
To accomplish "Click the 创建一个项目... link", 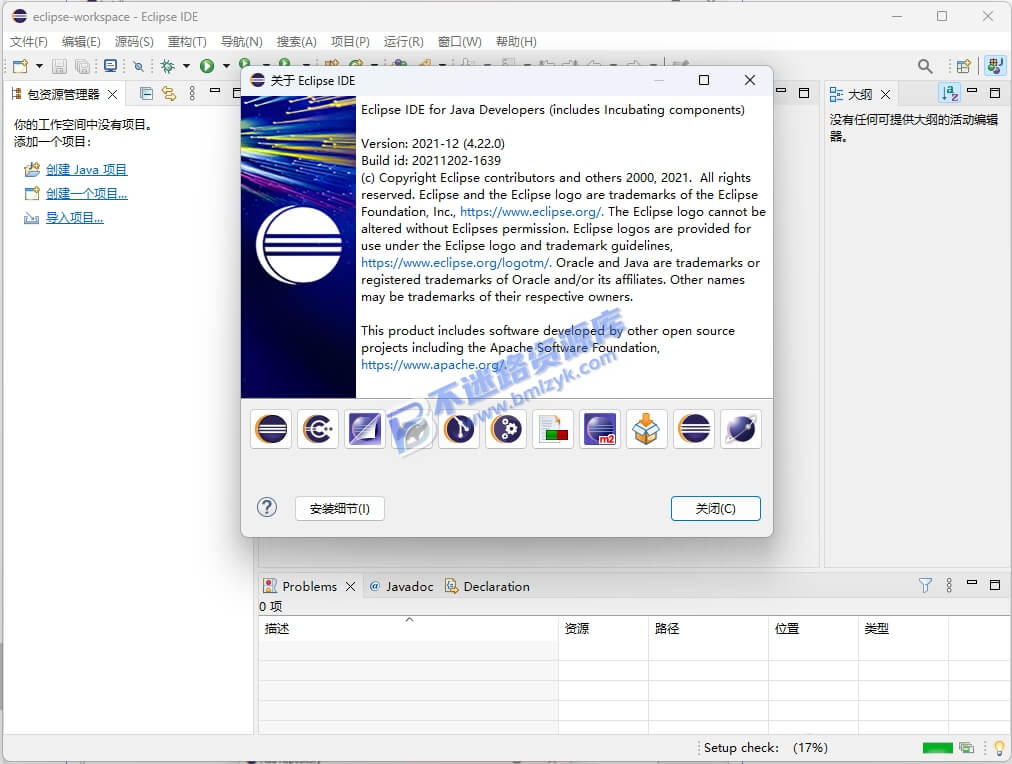I will pyautogui.click(x=86, y=194).
